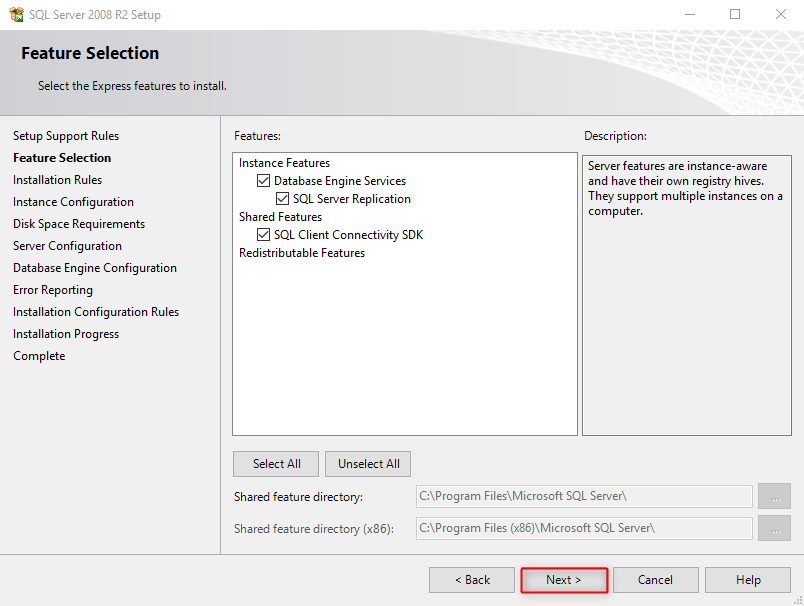Click the SQL Client Connectivity SDK label

pyautogui.click(x=349, y=235)
